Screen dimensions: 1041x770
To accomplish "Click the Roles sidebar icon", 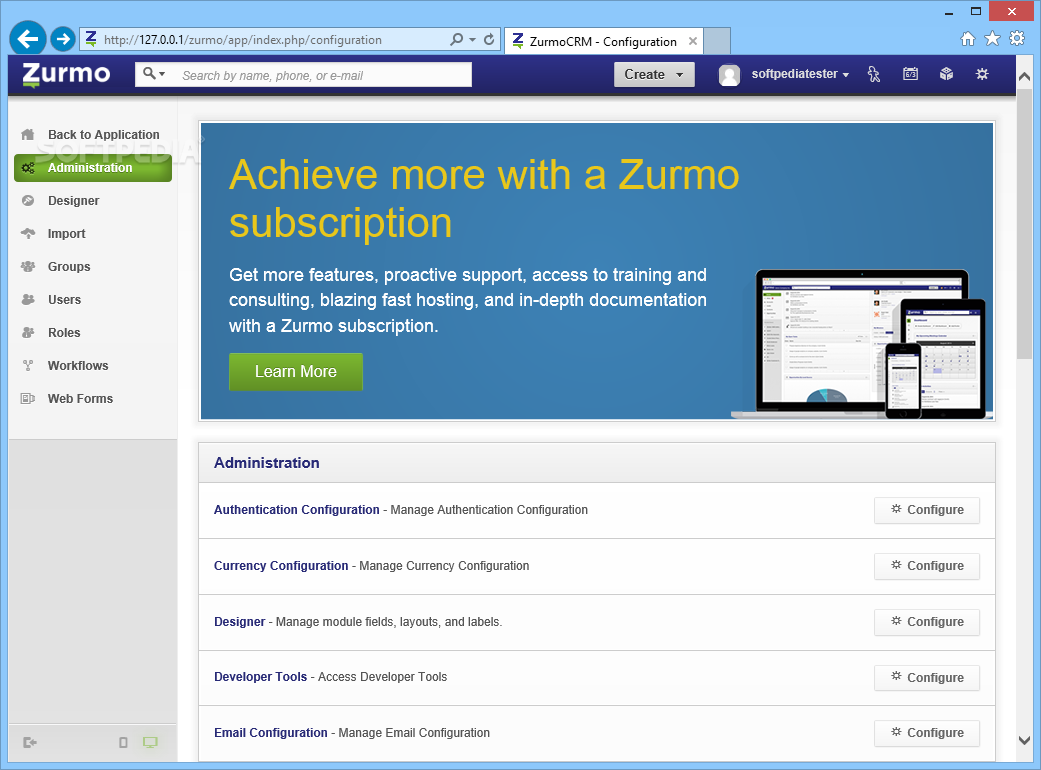I will 28,333.
